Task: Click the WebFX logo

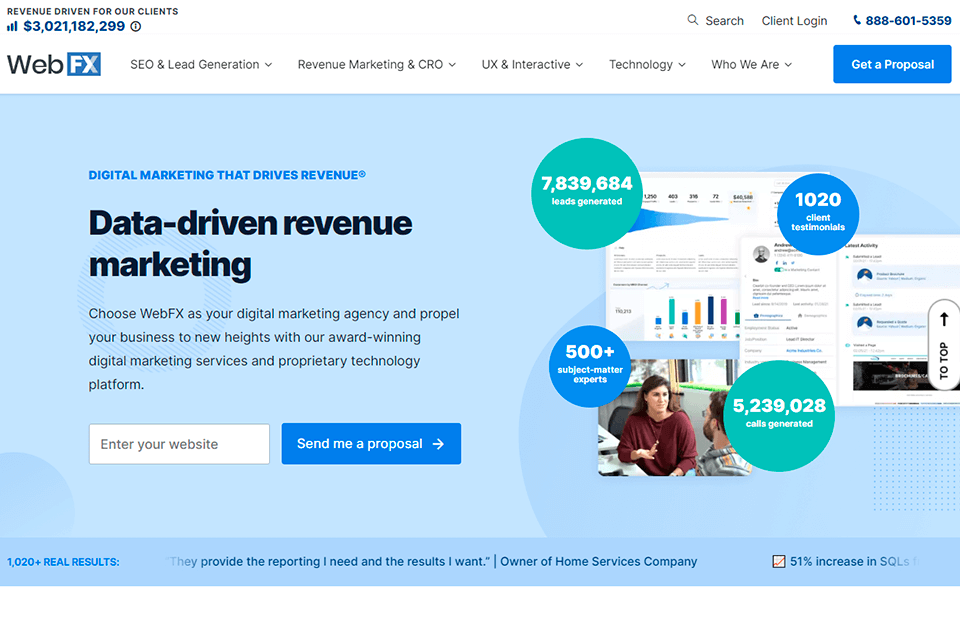Action: [53, 63]
